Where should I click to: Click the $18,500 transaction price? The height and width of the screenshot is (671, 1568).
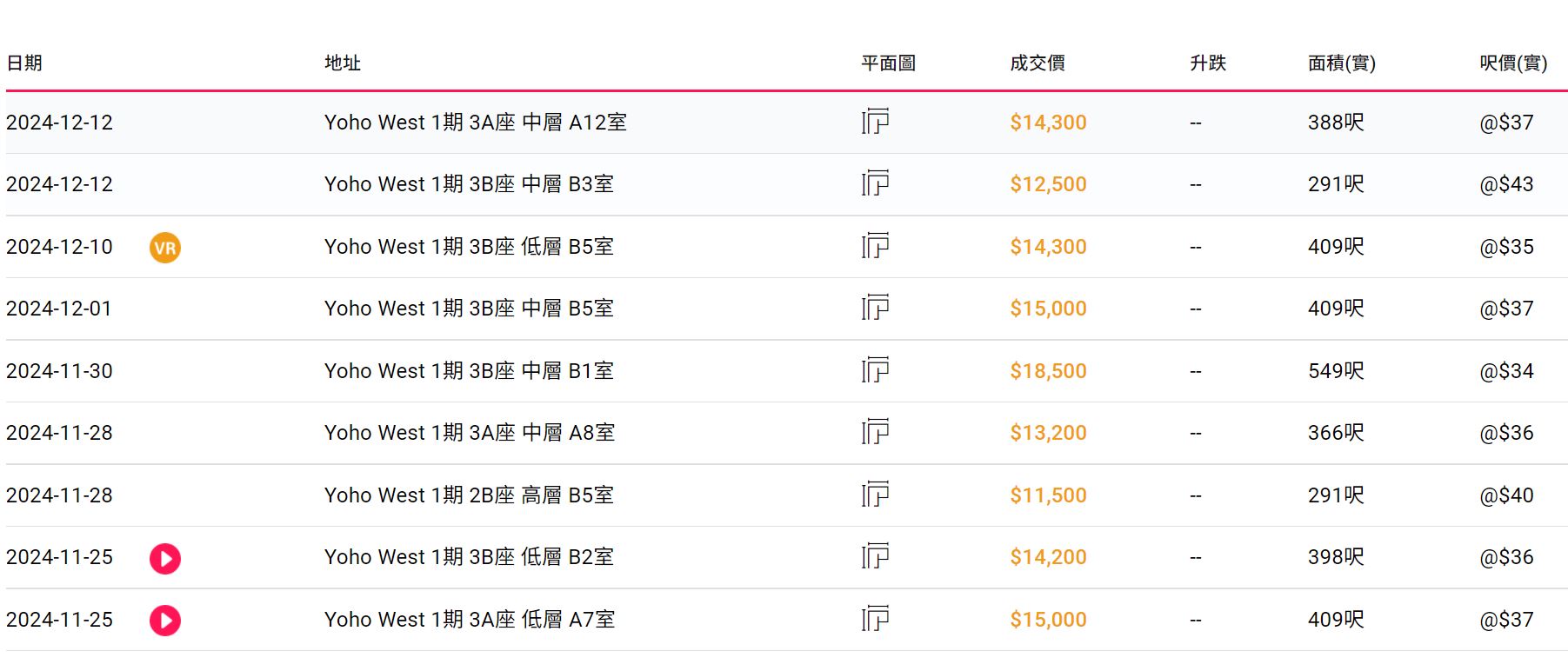1048,371
